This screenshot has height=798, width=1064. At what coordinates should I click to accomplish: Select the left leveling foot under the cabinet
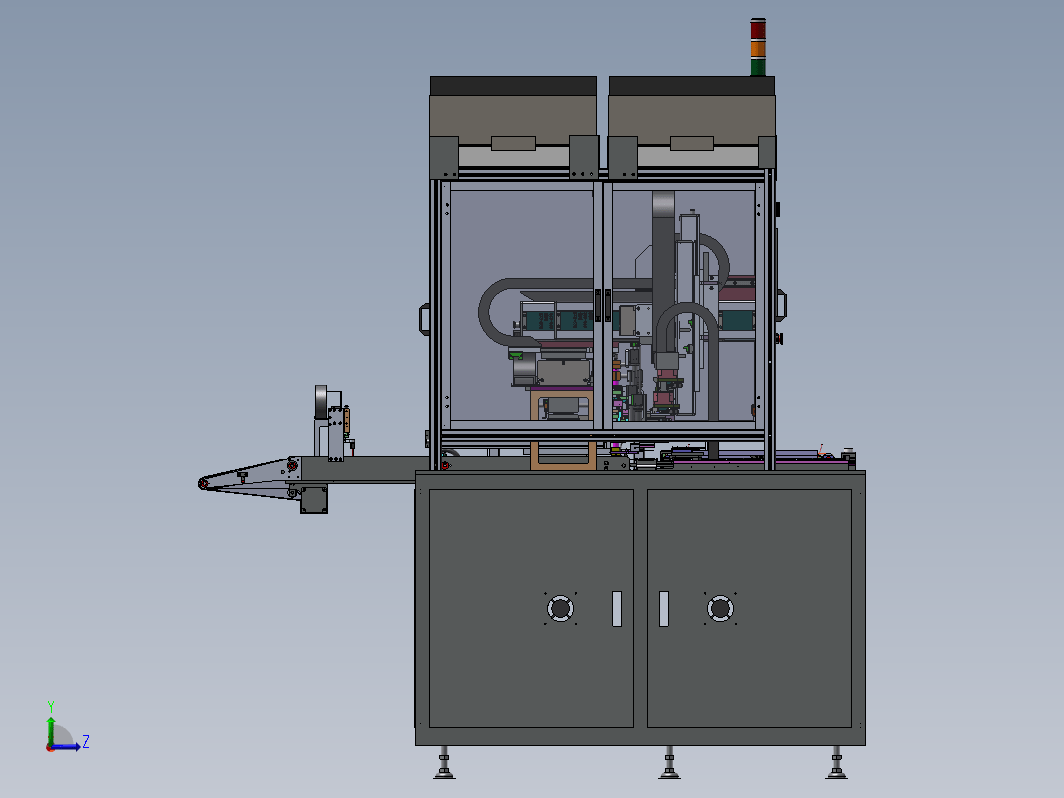pyautogui.click(x=444, y=763)
